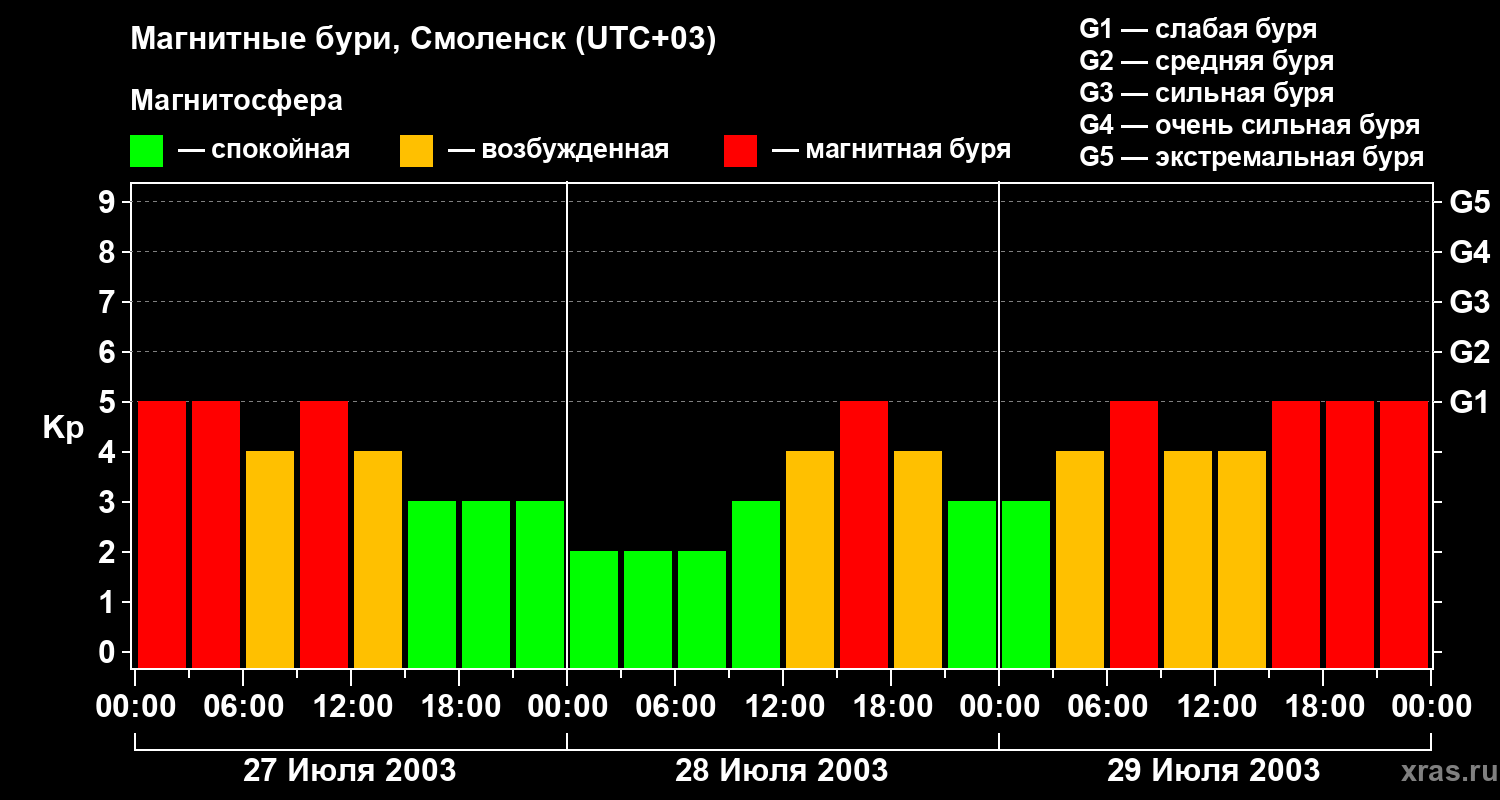
Task: Click the green bar for 28 July 09:00–12:00
Action: coord(756,584)
